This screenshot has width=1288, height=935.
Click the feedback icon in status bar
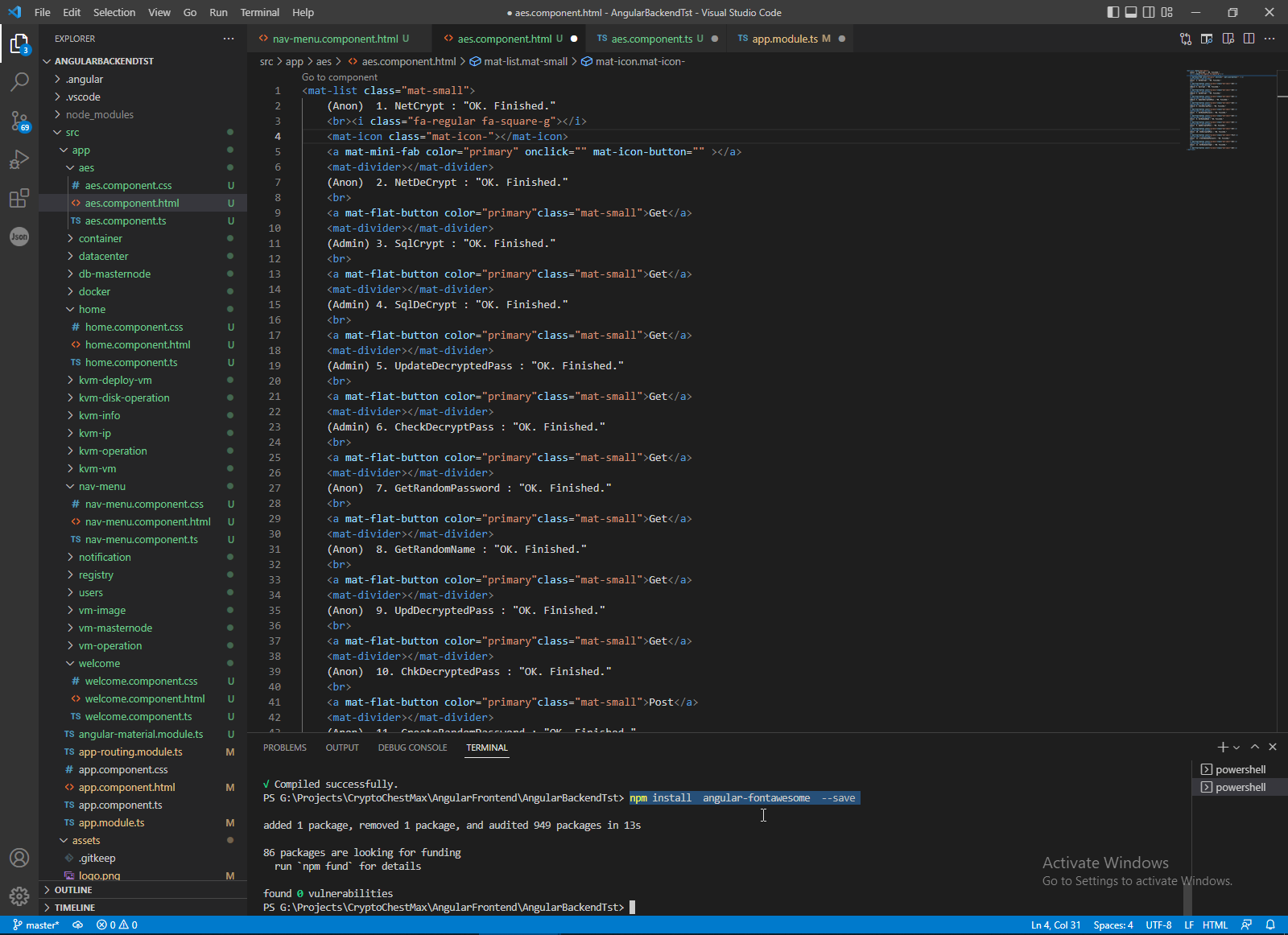tap(1247, 925)
